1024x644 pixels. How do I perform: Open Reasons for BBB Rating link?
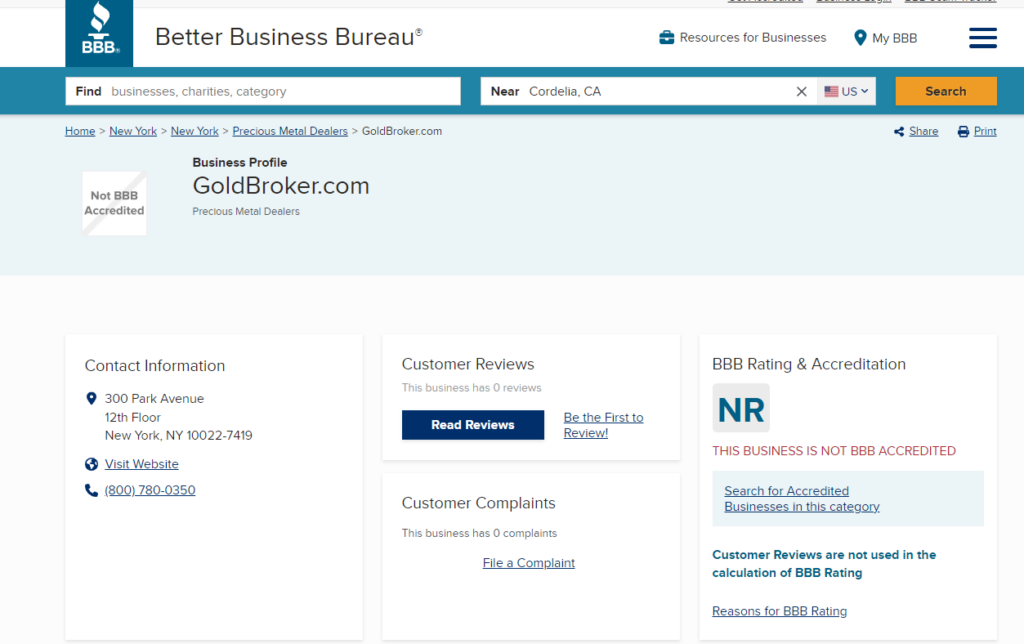coord(779,611)
